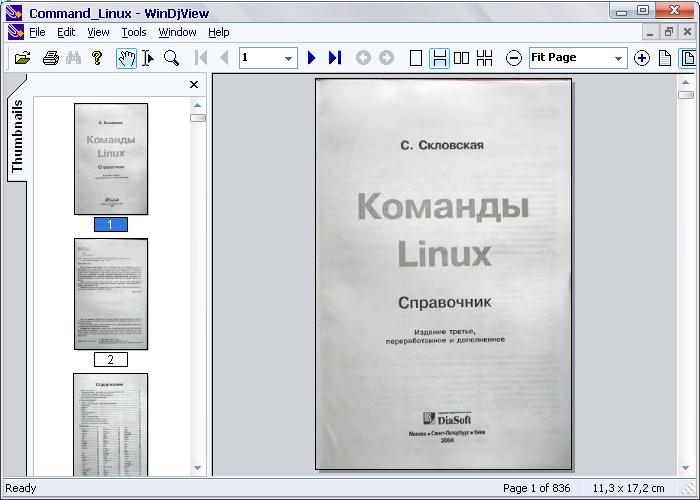This screenshot has width=700, height=500.
Task: Open the Fit Page zoom dropdown
Action: 618,58
